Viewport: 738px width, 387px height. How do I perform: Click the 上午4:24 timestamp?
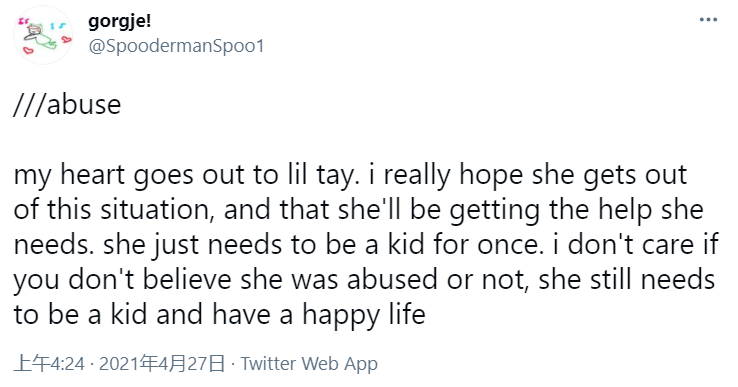49,363
